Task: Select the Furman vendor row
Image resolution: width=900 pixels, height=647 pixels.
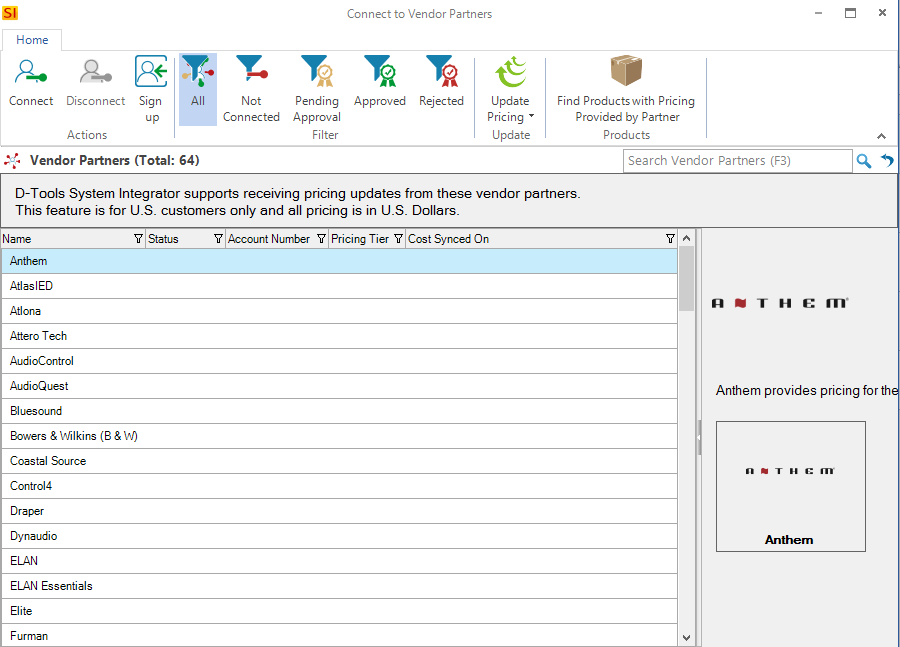Action: pyautogui.click(x=339, y=636)
